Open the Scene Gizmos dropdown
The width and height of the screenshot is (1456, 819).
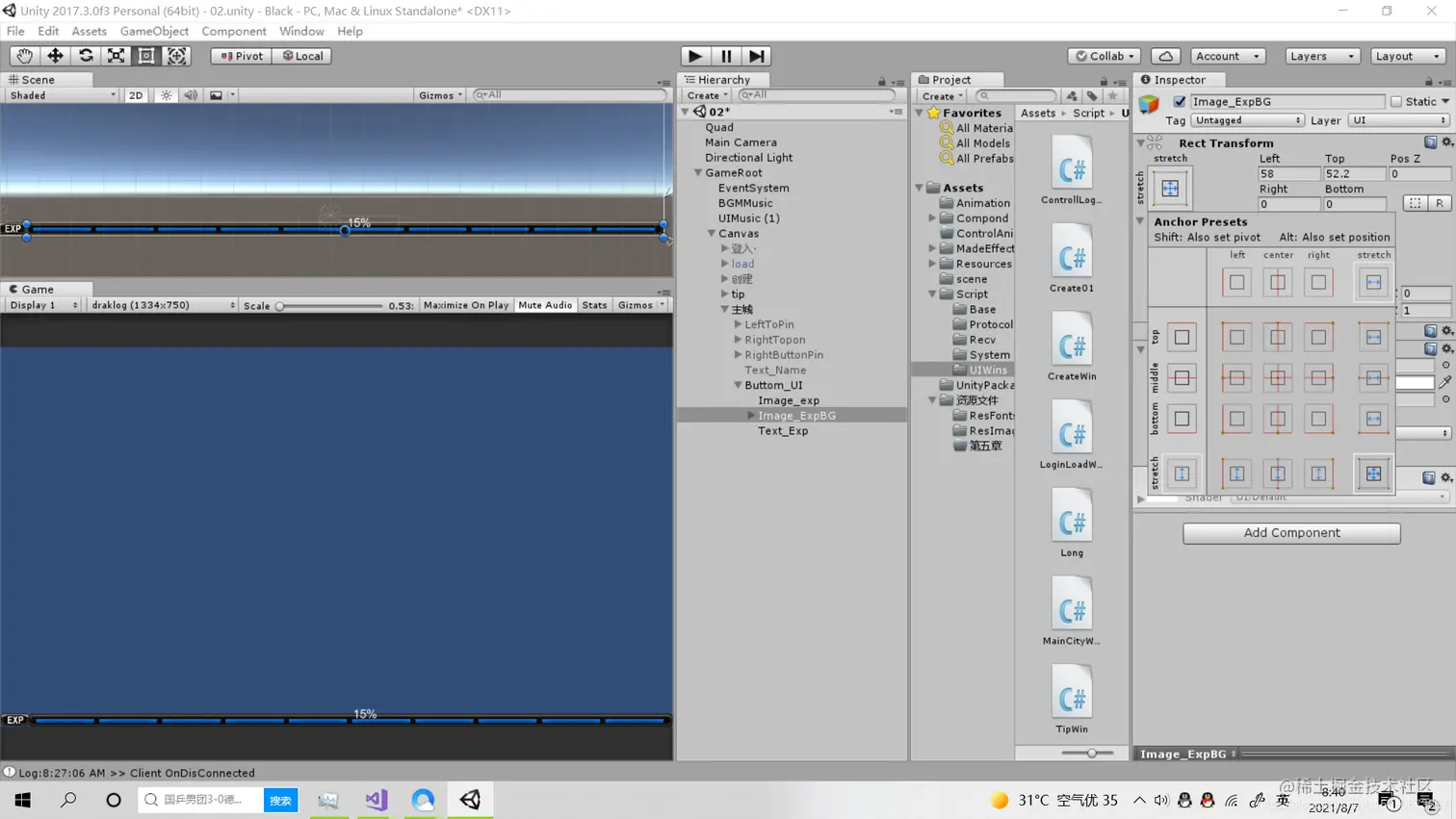pyautogui.click(x=440, y=95)
